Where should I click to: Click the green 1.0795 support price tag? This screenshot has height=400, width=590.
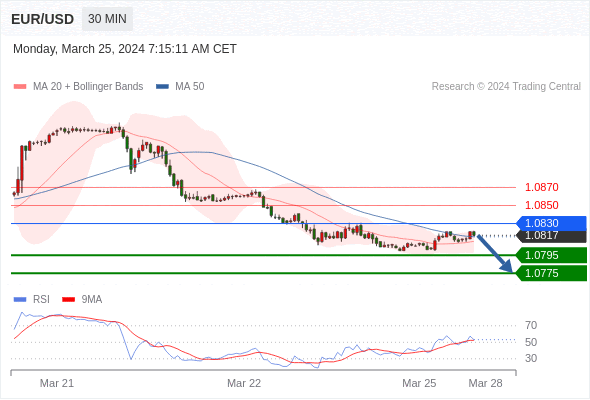click(552, 256)
